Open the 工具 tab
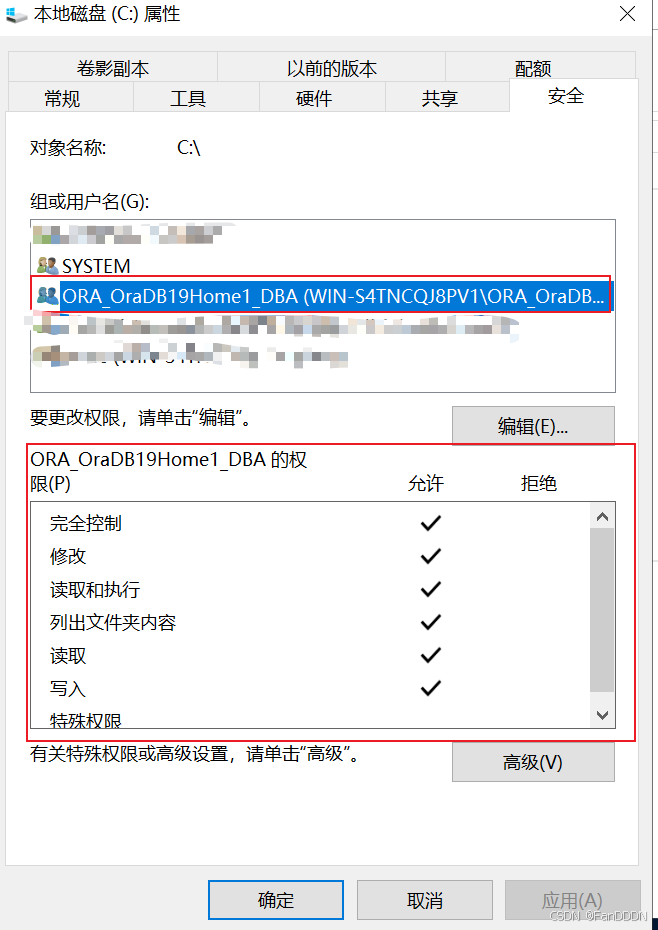 click(x=188, y=98)
